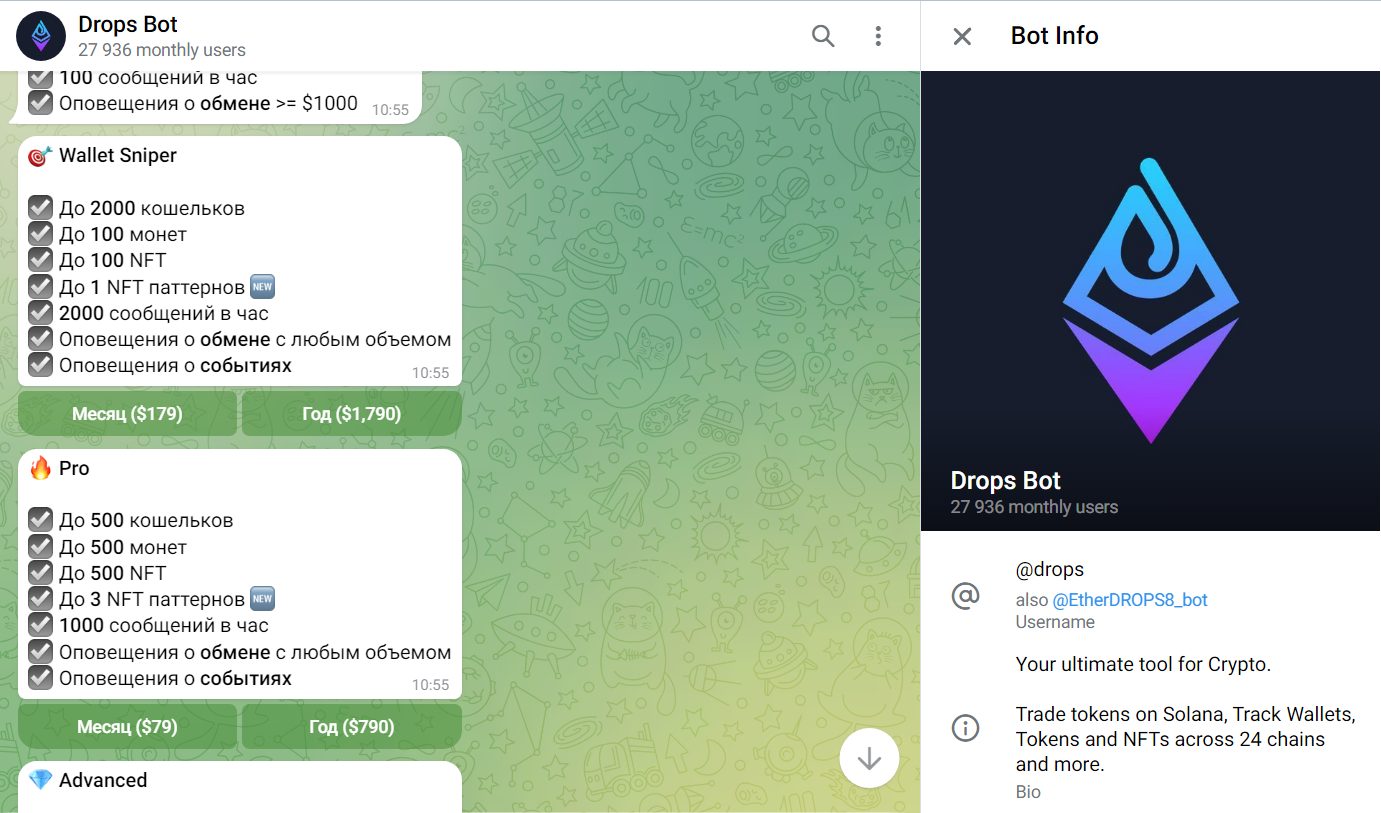The height and width of the screenshot is (813, 1381).
Task: Click 'Your ultimate tool for Crypto.' text
Action: 1143,664
